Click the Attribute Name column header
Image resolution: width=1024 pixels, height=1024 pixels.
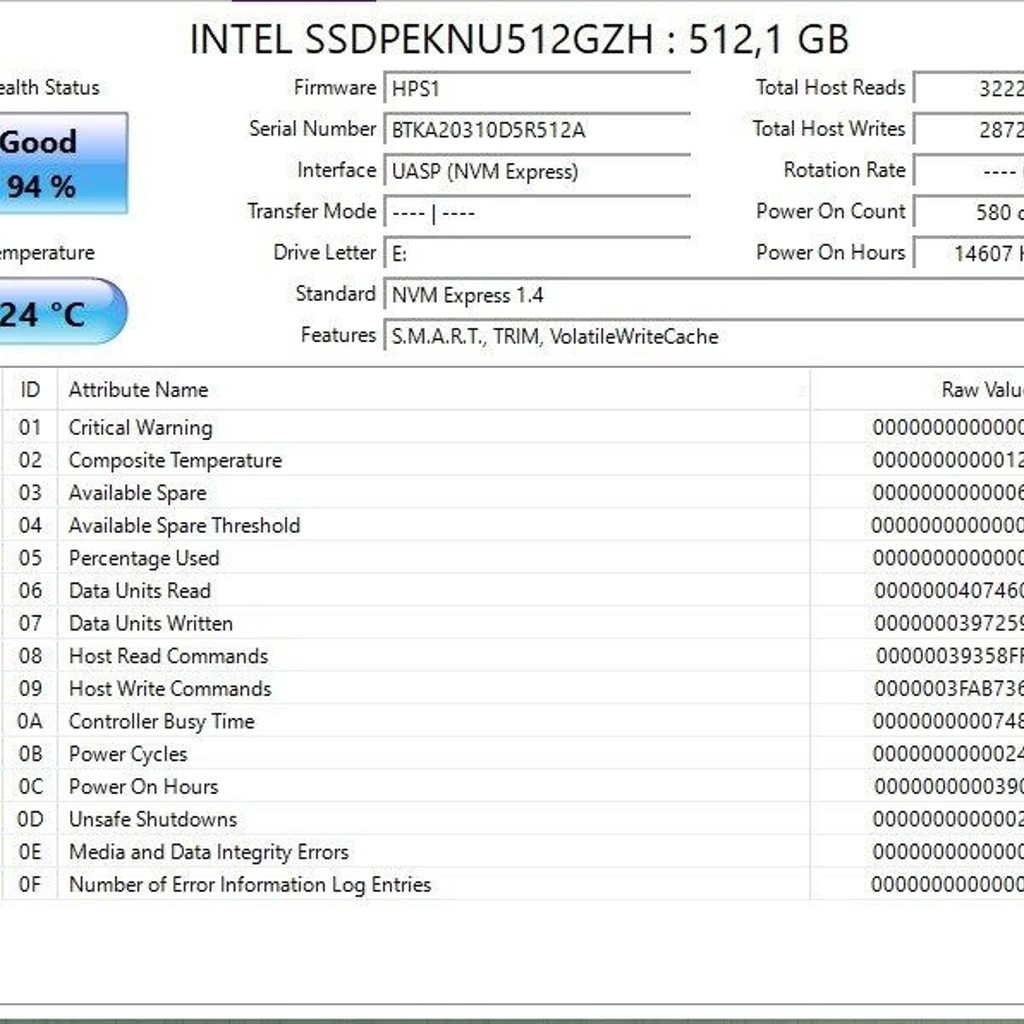tap(434, 390)
